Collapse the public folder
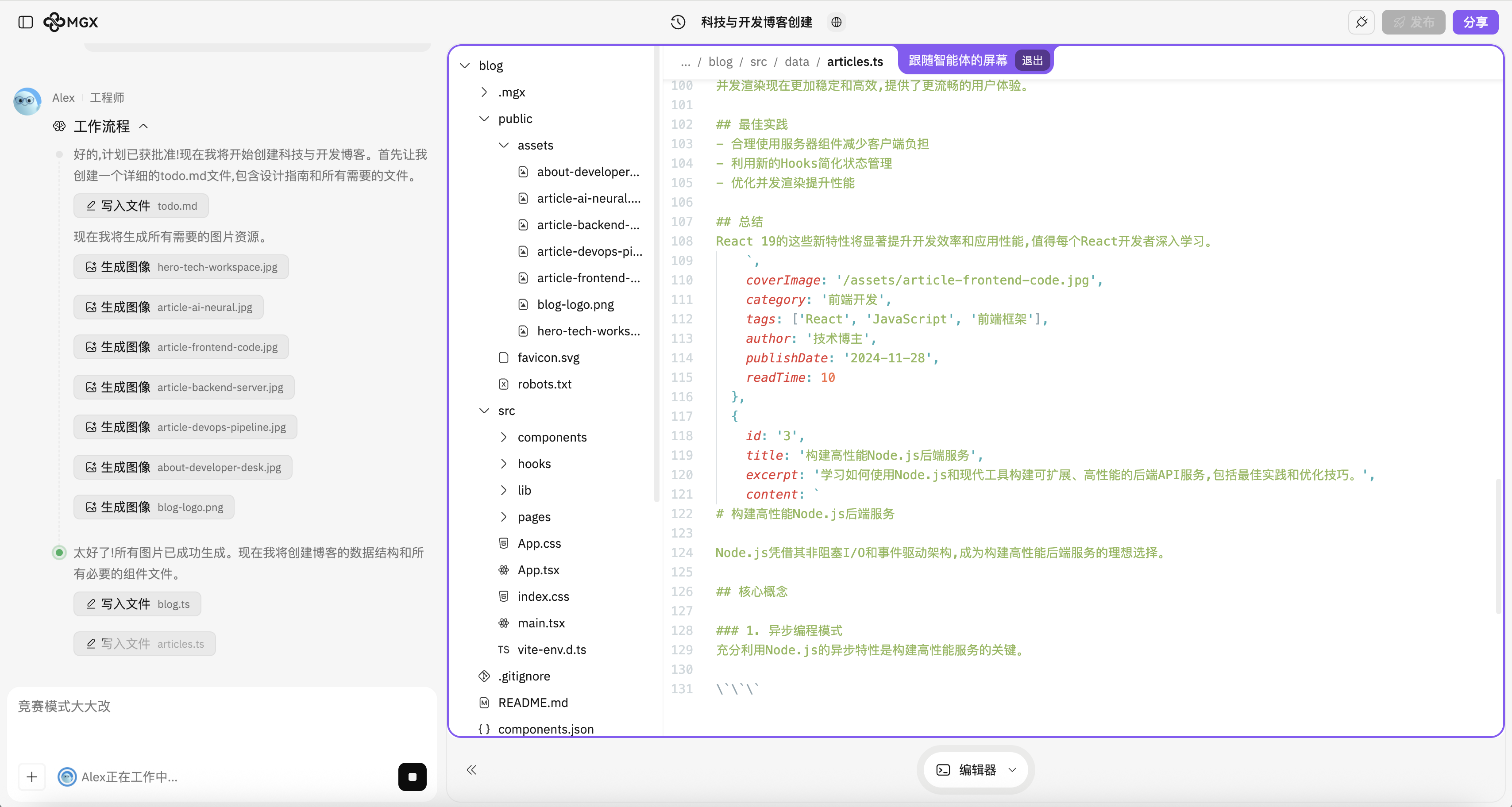 click(515, 119)
